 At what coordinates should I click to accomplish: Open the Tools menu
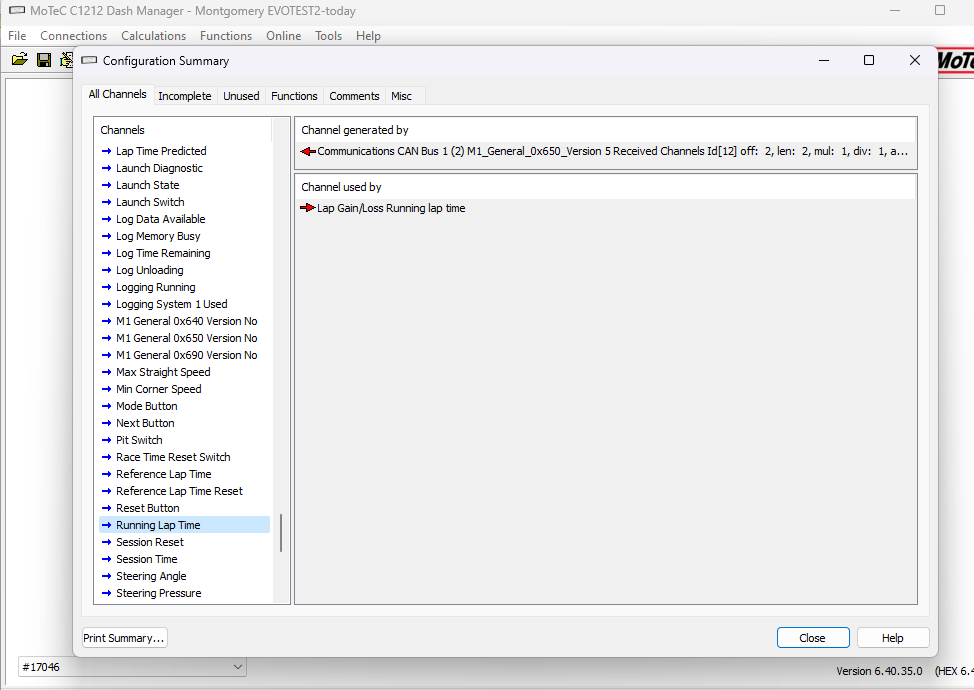[x=328, y=36]
